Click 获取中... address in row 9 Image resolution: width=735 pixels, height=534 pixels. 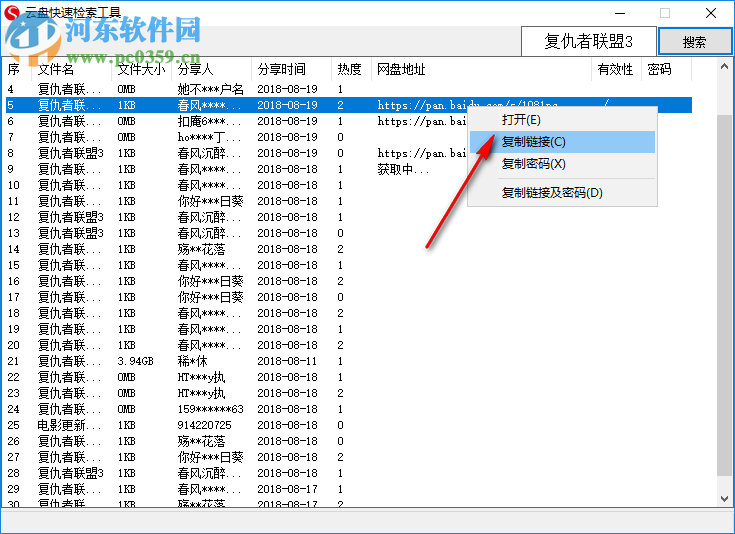[x=403, y=169]
